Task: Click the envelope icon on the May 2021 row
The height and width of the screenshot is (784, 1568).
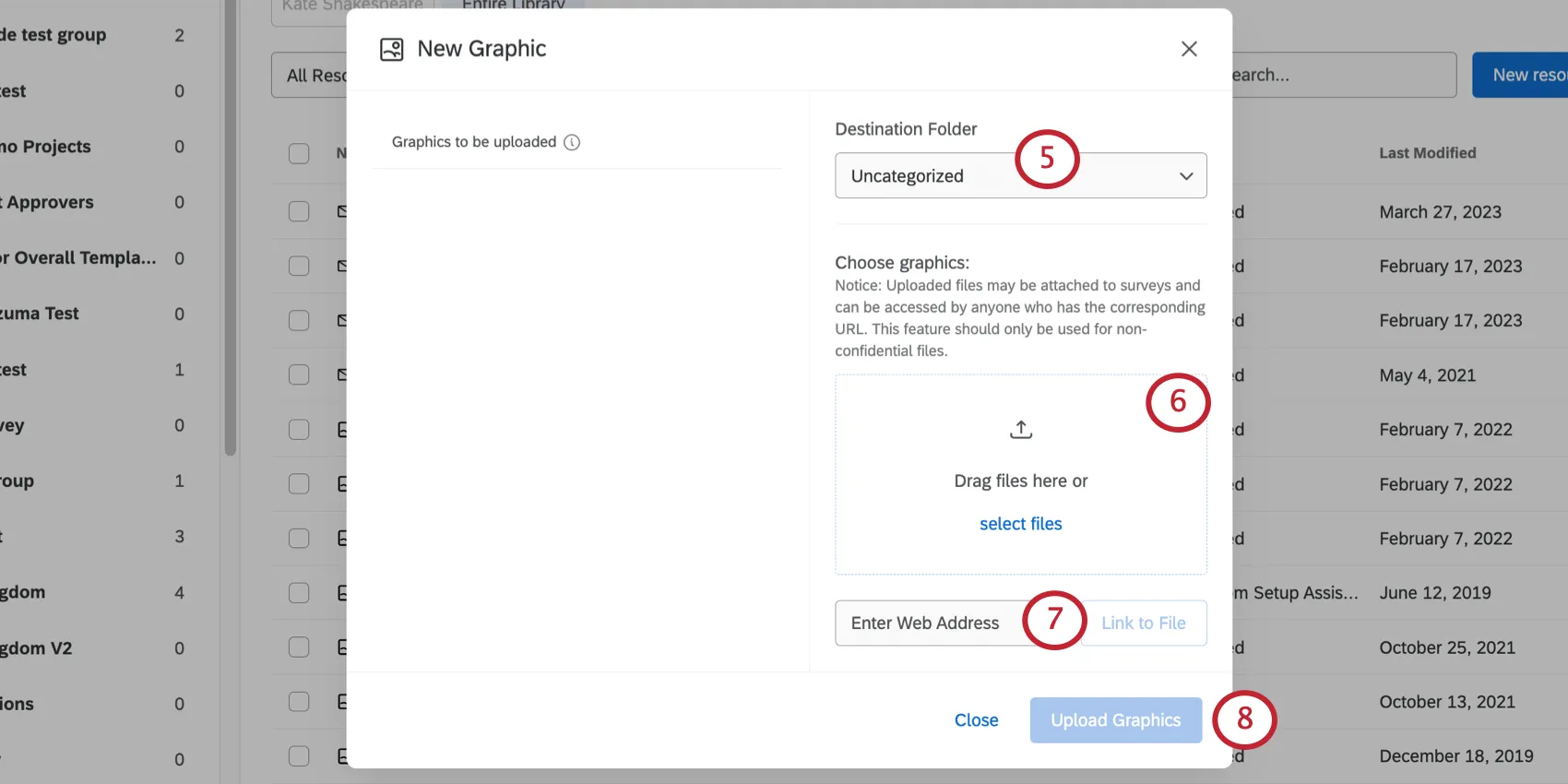Action: pyautogui.click(x=340, y=374)
